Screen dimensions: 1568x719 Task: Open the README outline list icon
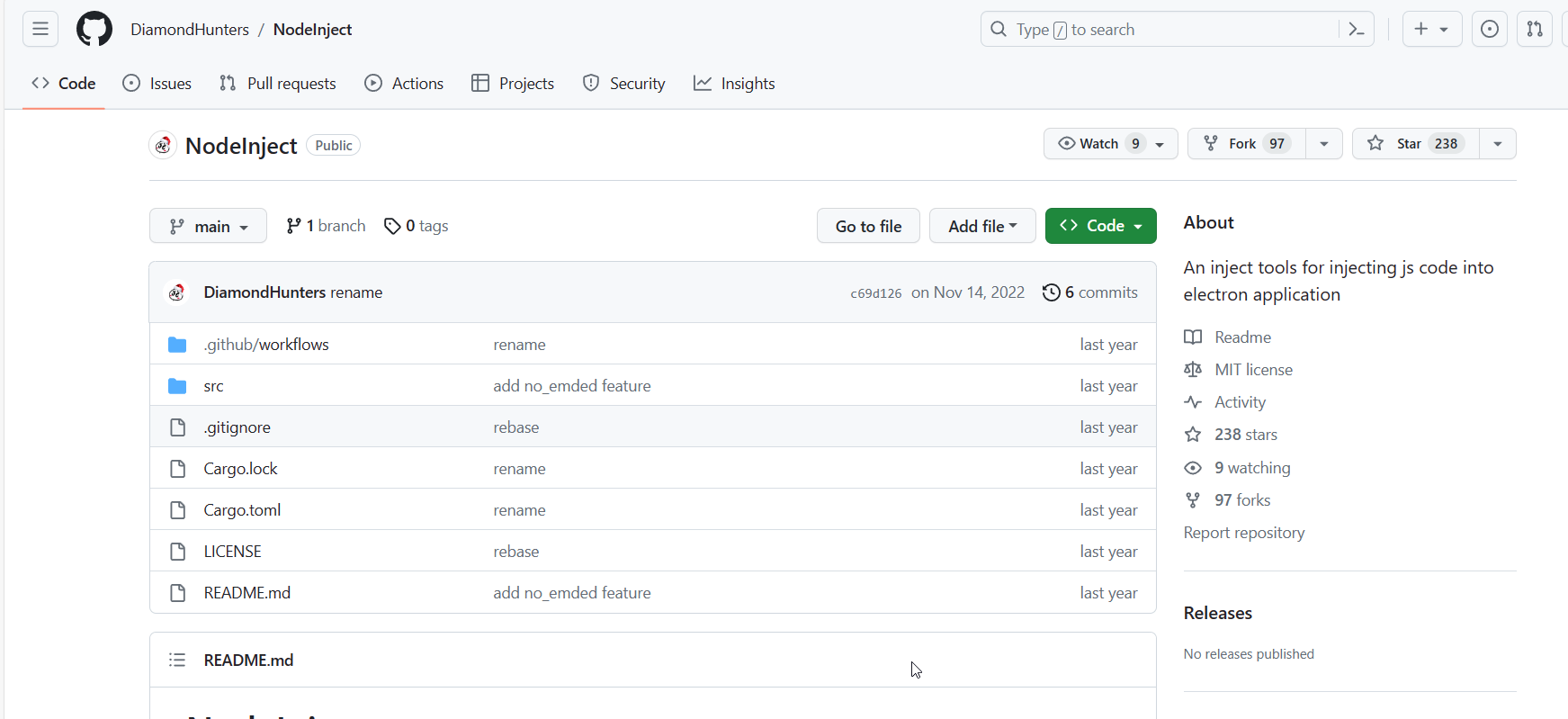coord(177,661)
